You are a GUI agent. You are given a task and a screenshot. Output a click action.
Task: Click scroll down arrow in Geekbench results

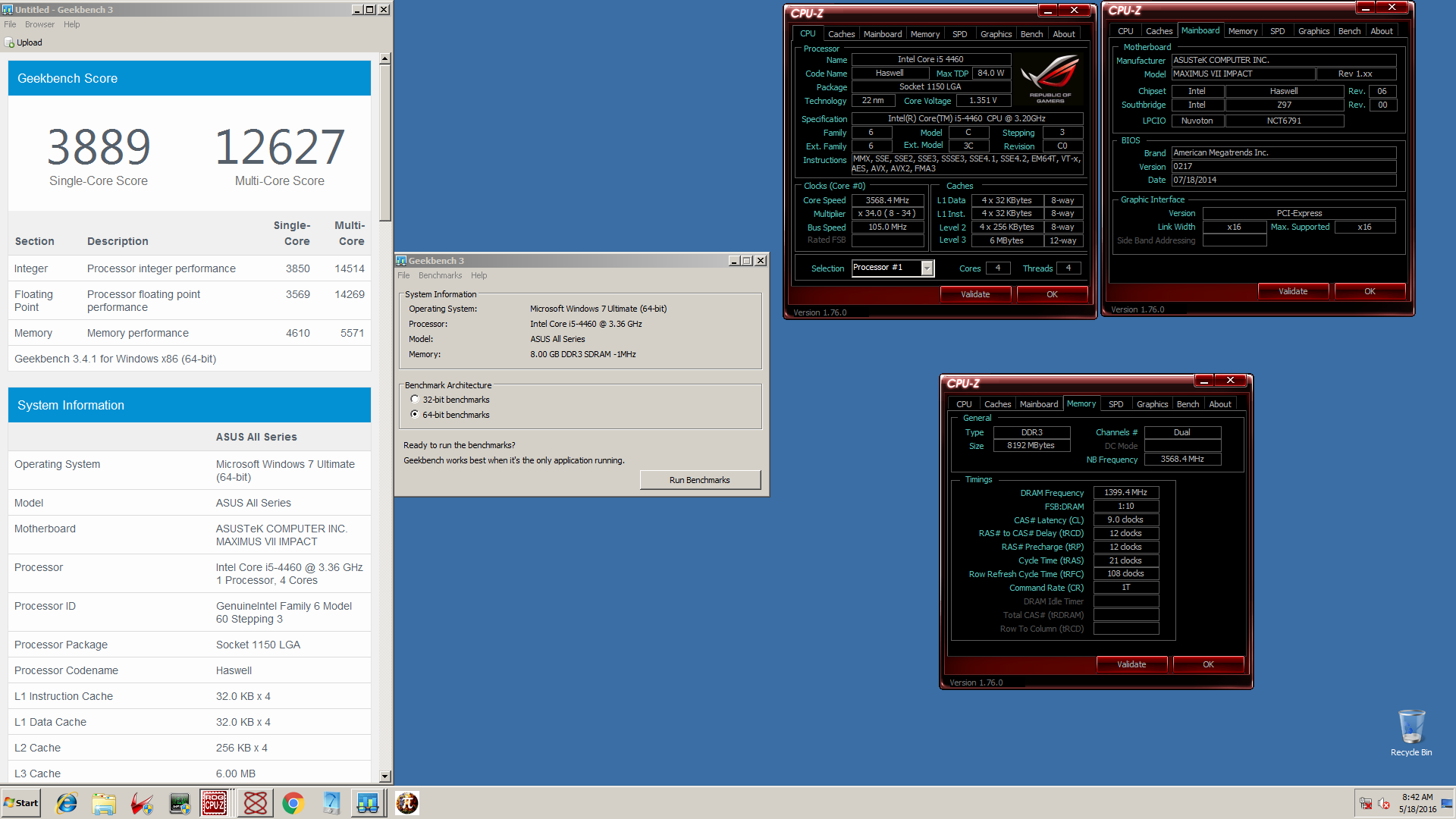click(385, 777)
